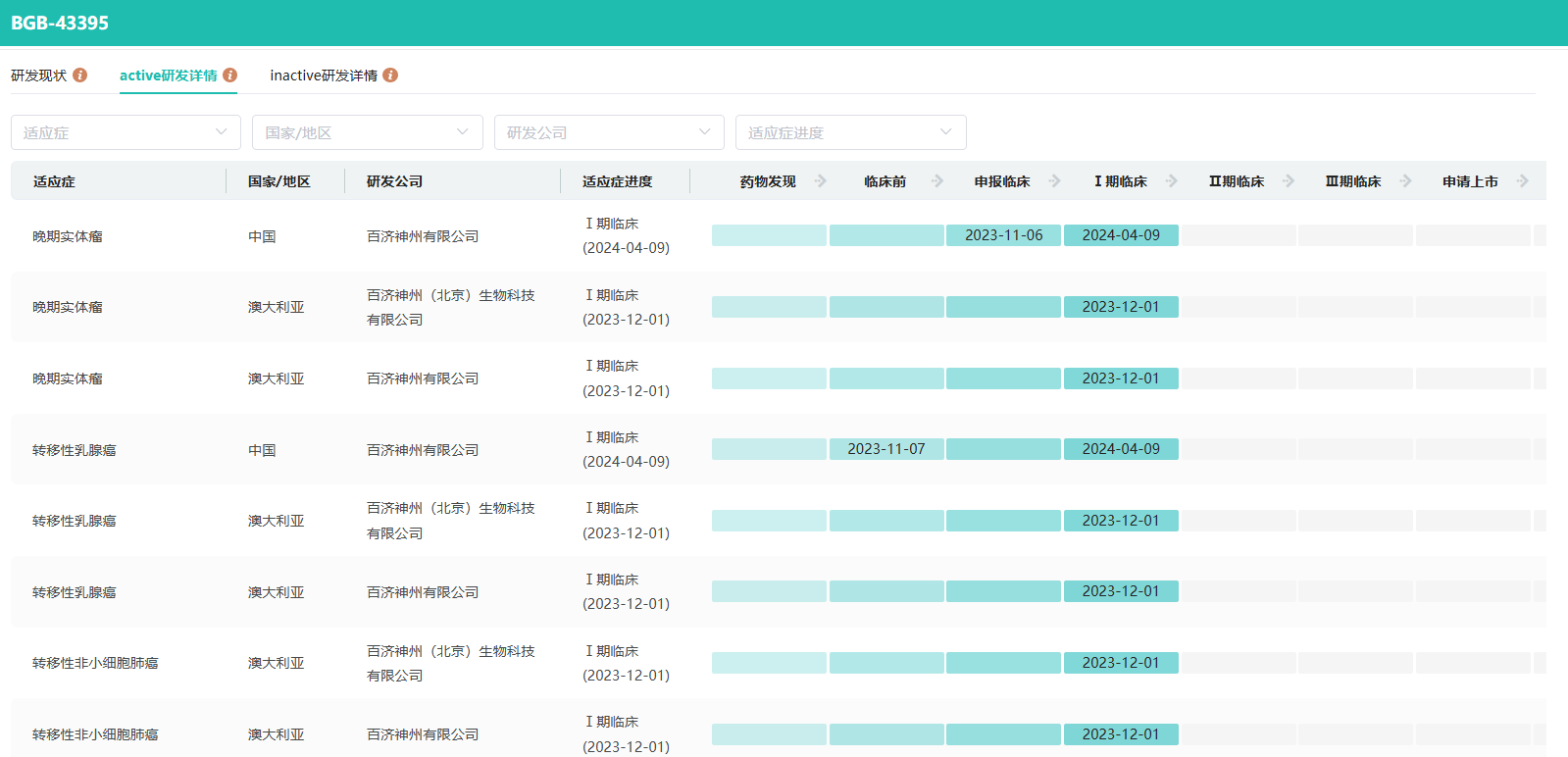This screenshot has width=1568, height=757.
Task: Click arrow icon after 申报临床 header
Action: tap(1054, 181)
